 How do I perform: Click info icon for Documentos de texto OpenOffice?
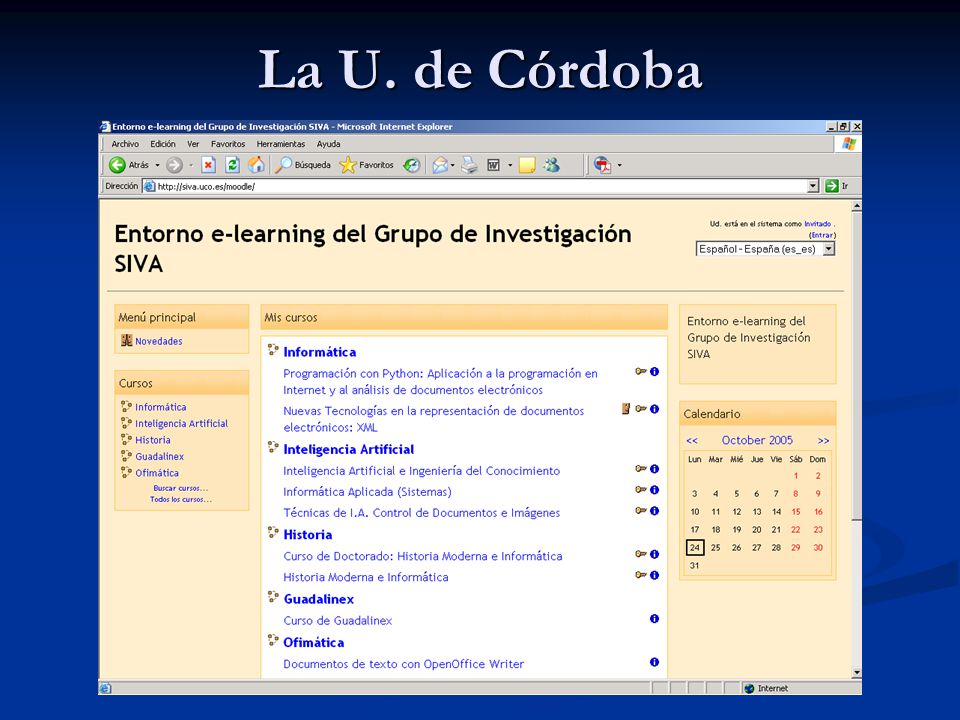(x=654, y=662)
